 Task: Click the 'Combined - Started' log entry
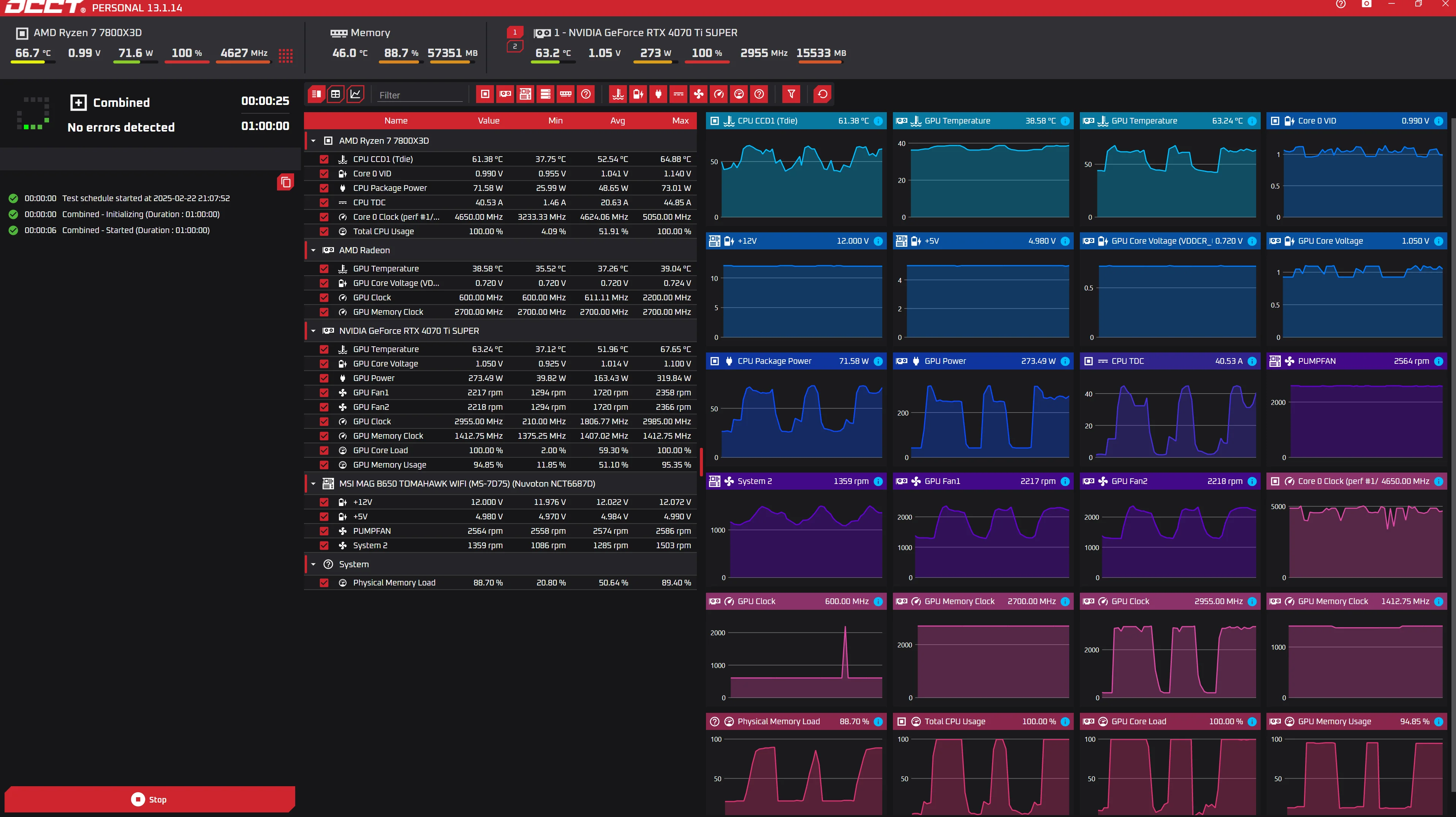point(136,231)
